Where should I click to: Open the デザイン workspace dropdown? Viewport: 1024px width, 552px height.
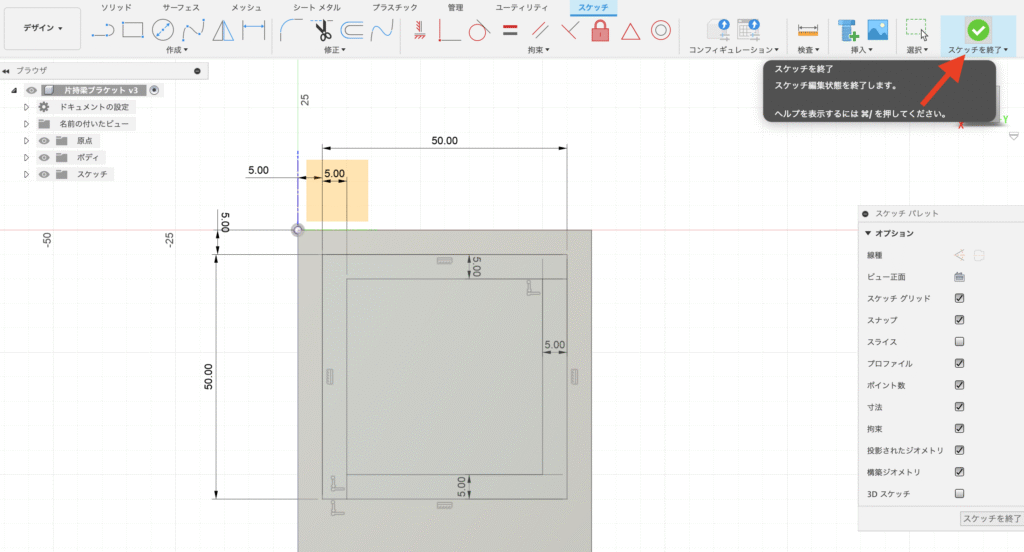42,29
